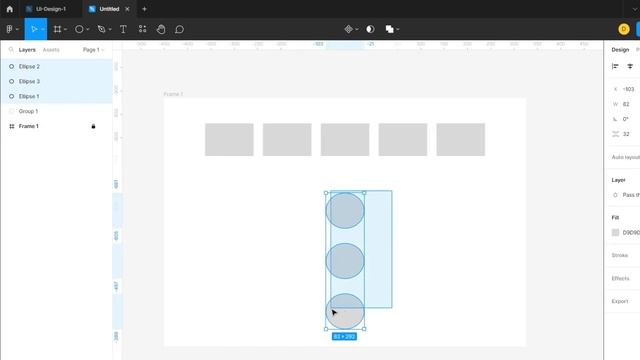Open the shape tools dropdown arrow
This screenshot has height=360, width=640.
tap(88, 29)
